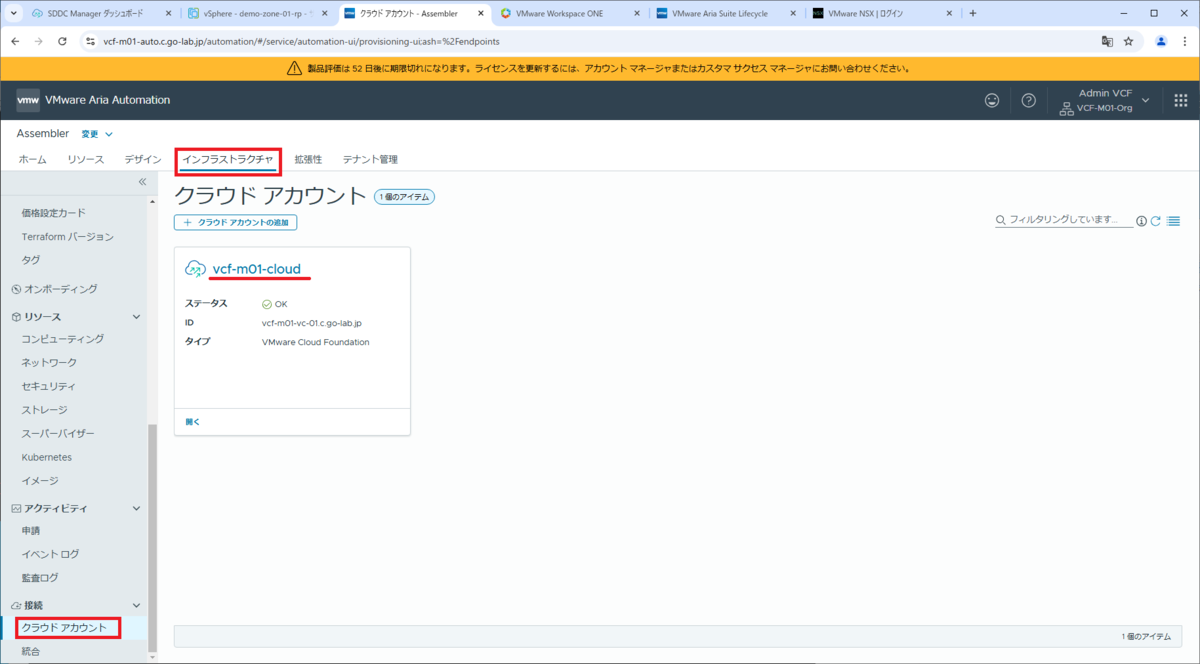Open the Chrome profile avatar icon
The height and width of the screenshot is (664, 1200).
[1161, 41]
